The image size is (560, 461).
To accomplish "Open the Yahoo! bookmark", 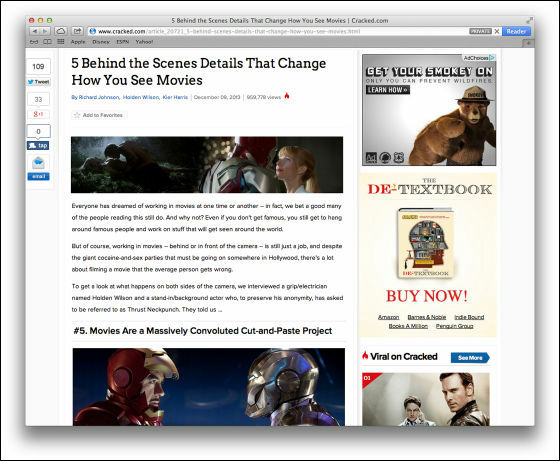I will click(x=144, y=42).
